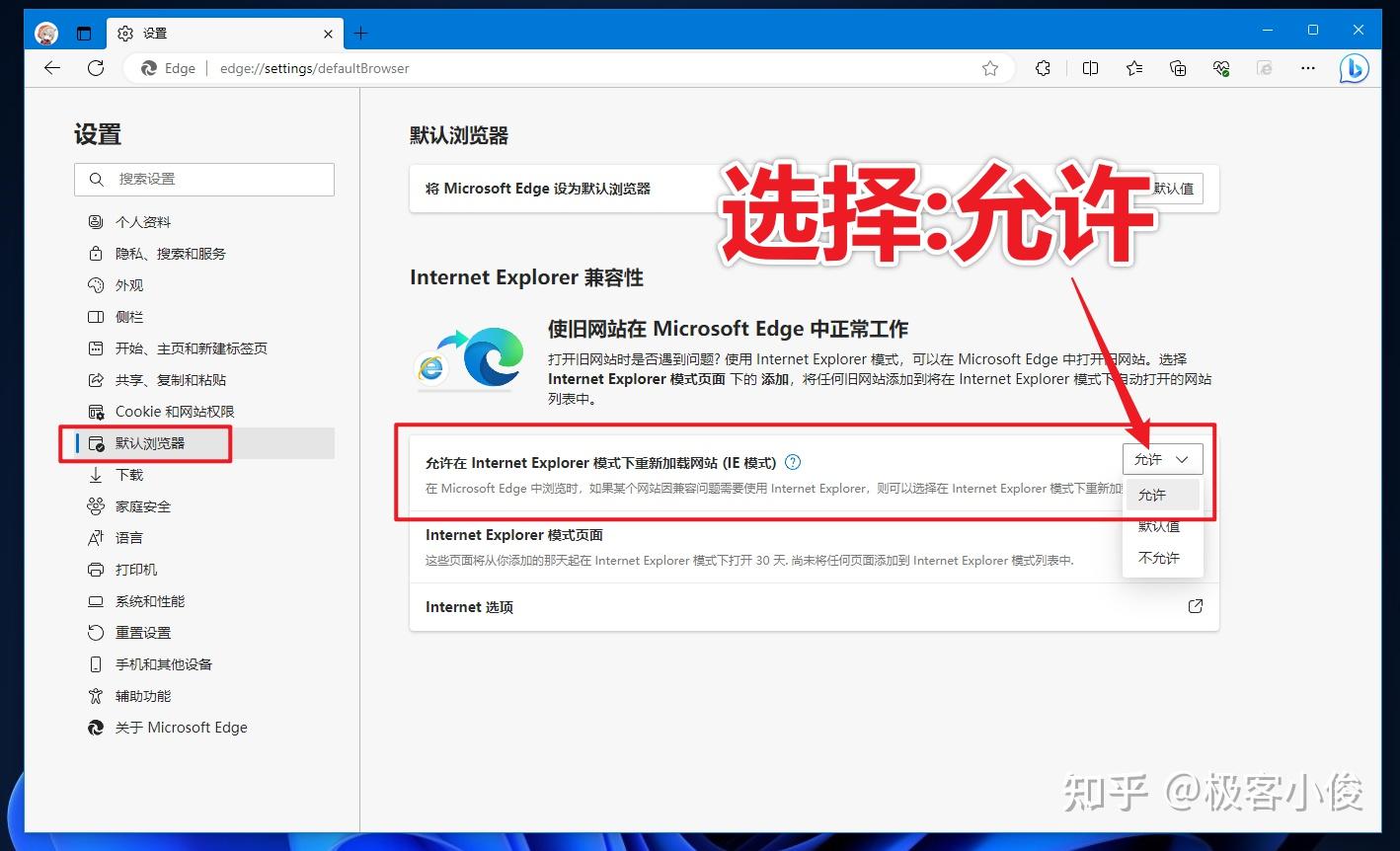Image resolution: width=1400 pixels, height=851 pixels.
Task: Open the Browser Essentials icon
Action: pyautogui.click(x=1221, y=68)
